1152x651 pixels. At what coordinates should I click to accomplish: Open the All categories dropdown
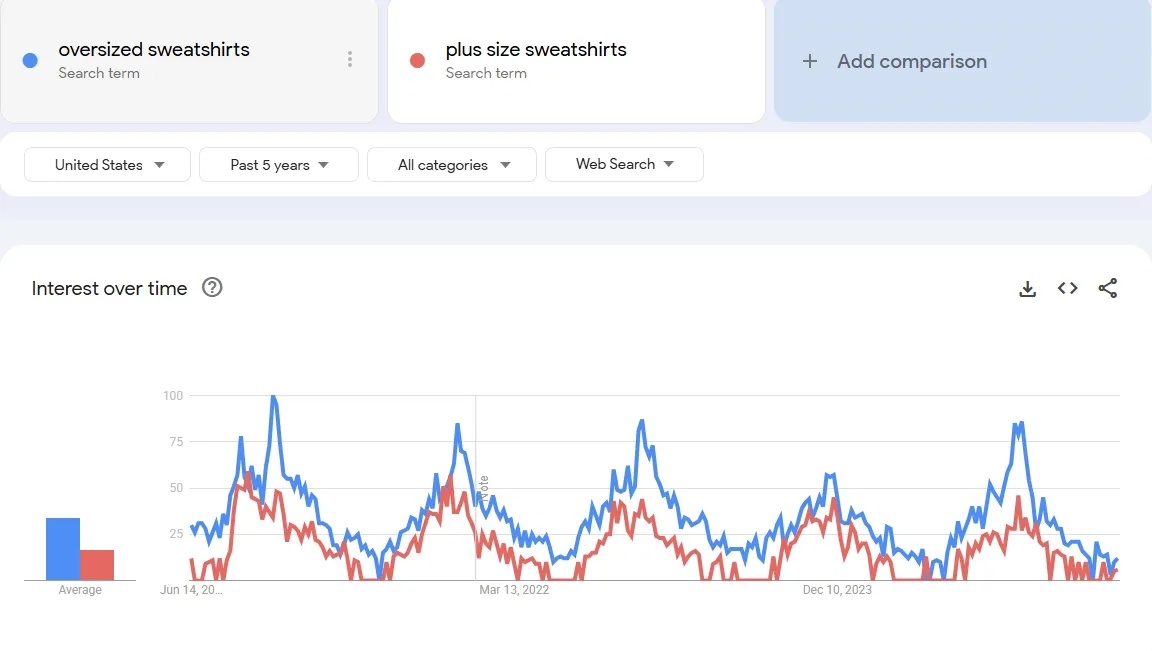(451, 164)
